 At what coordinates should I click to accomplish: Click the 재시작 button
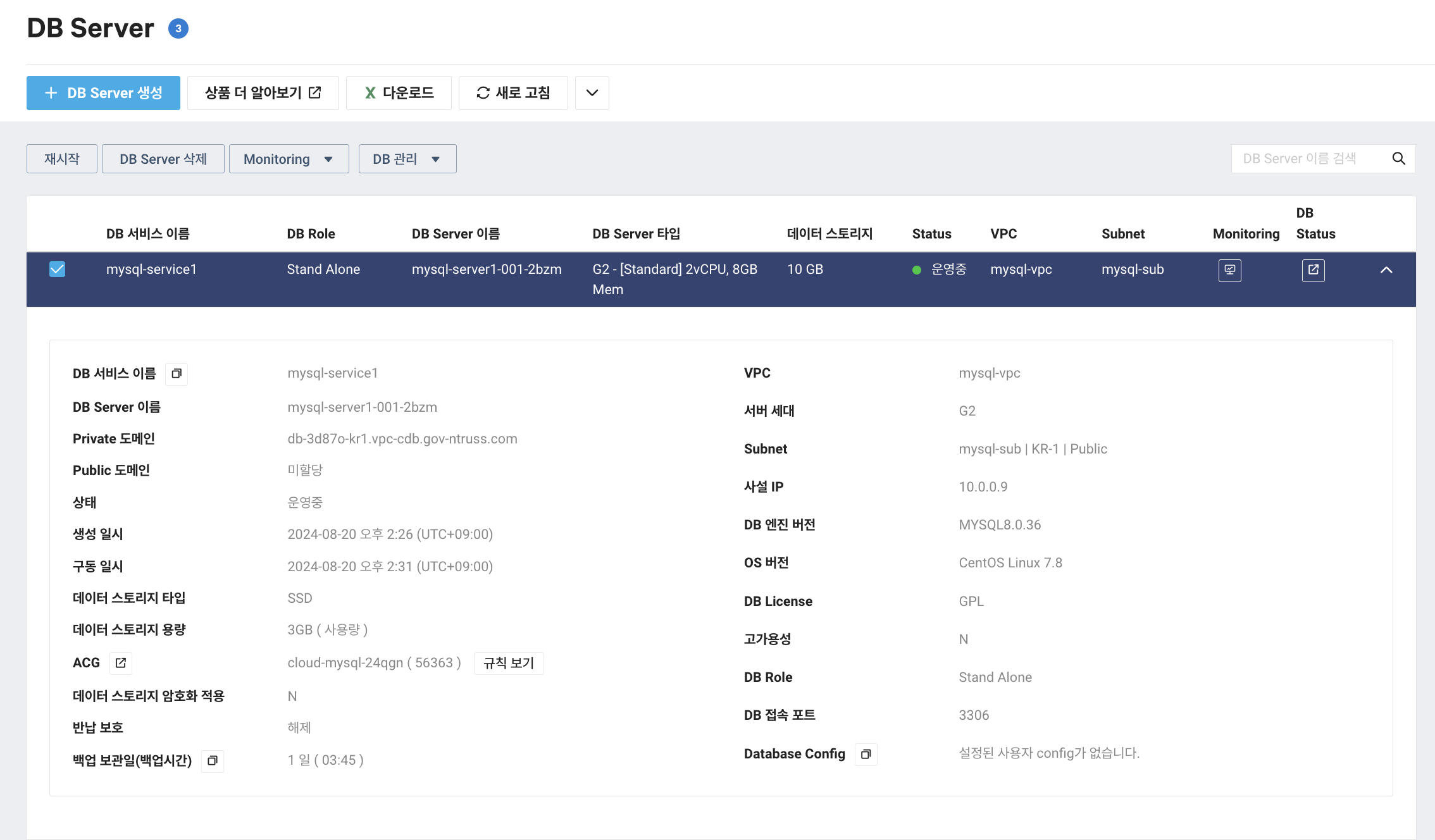tap(61, 159)
